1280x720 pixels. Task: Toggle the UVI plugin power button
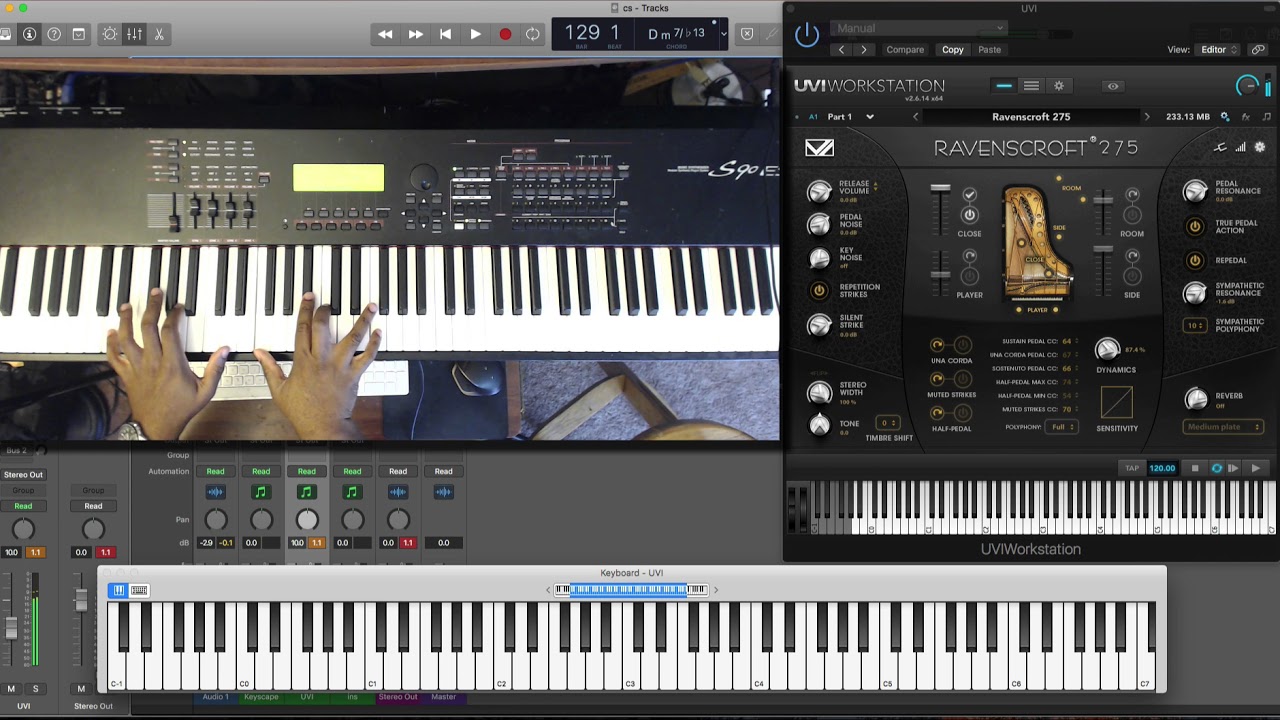(x=807, y=36)
